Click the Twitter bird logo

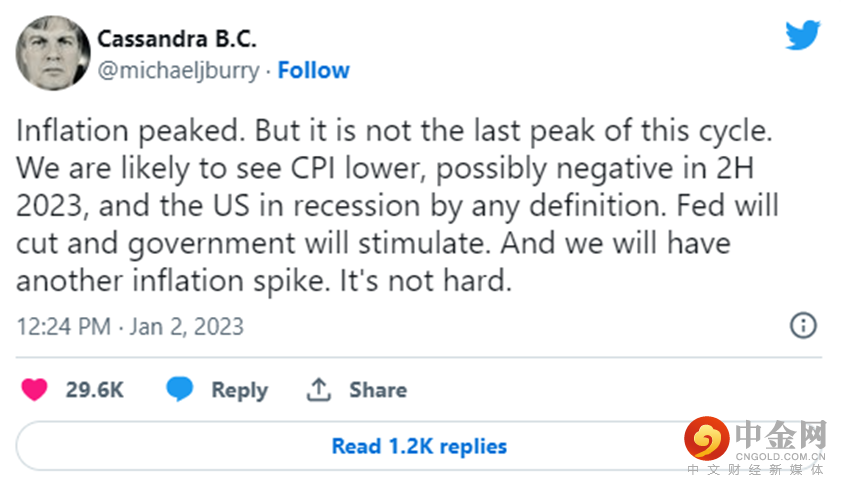click(802, 36)
